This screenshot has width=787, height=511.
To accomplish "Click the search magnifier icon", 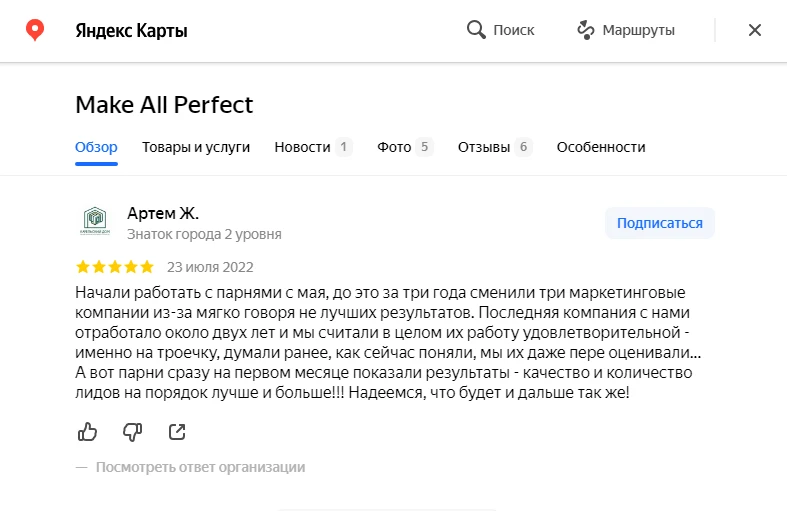I will (x=476, y=30).
